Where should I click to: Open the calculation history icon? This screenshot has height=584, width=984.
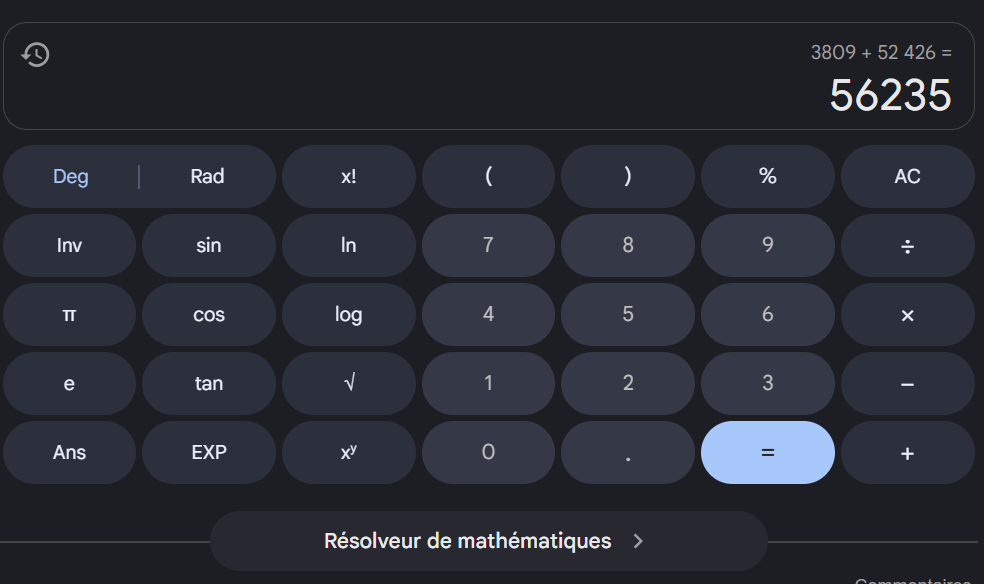[x=36, y=55]
